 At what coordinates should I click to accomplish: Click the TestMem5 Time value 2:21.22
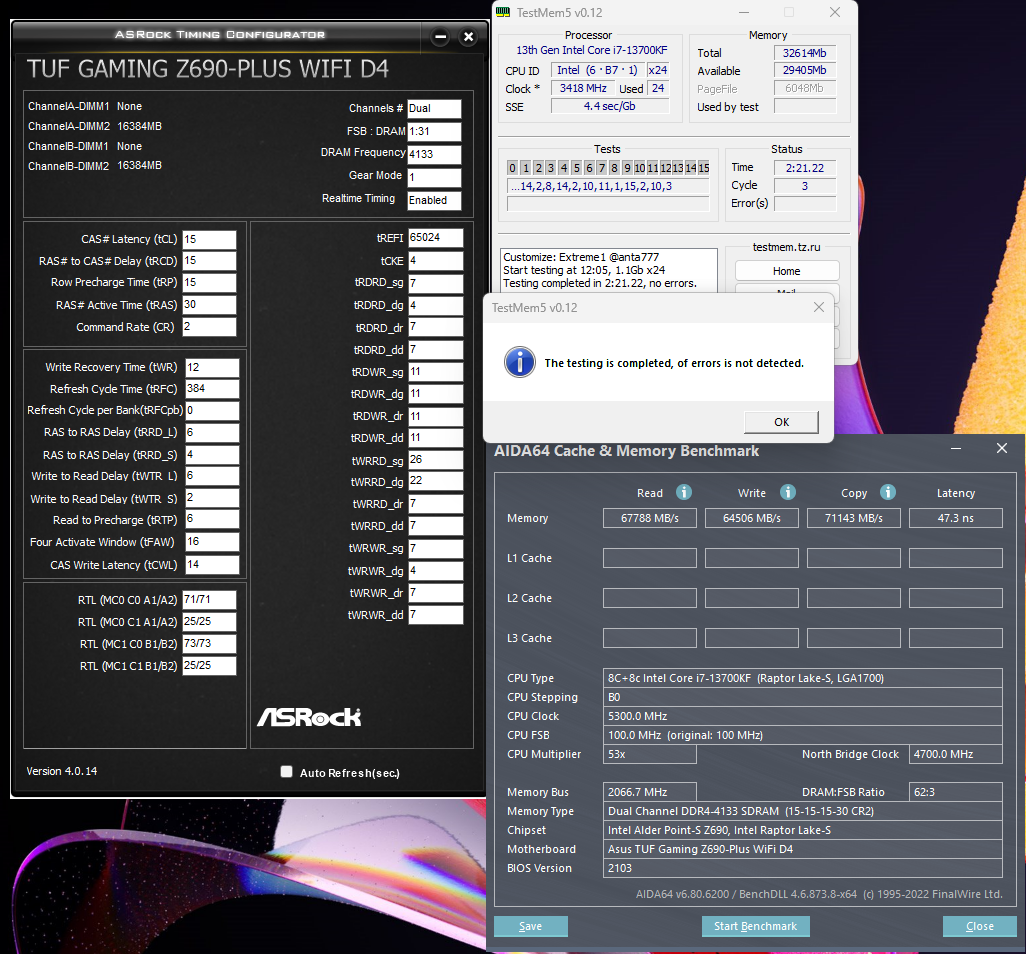click(805, 168)
